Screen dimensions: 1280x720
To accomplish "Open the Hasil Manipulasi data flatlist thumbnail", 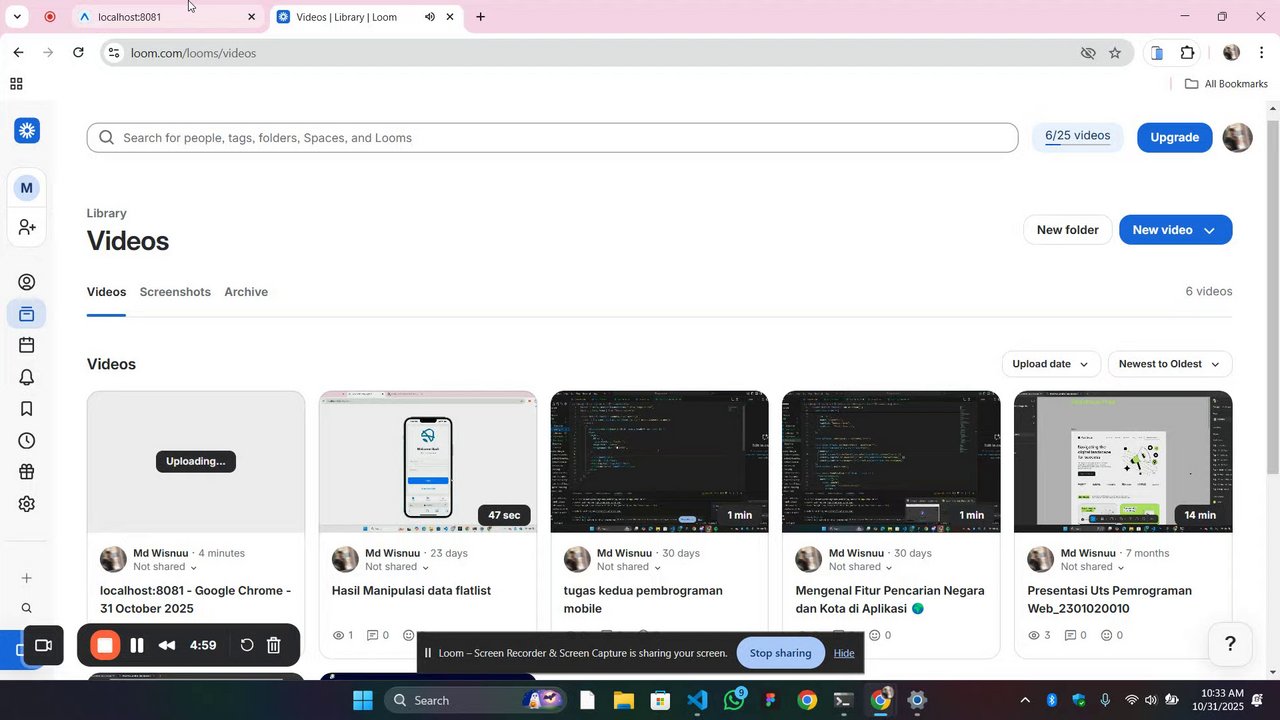I will tap(428, 462).
